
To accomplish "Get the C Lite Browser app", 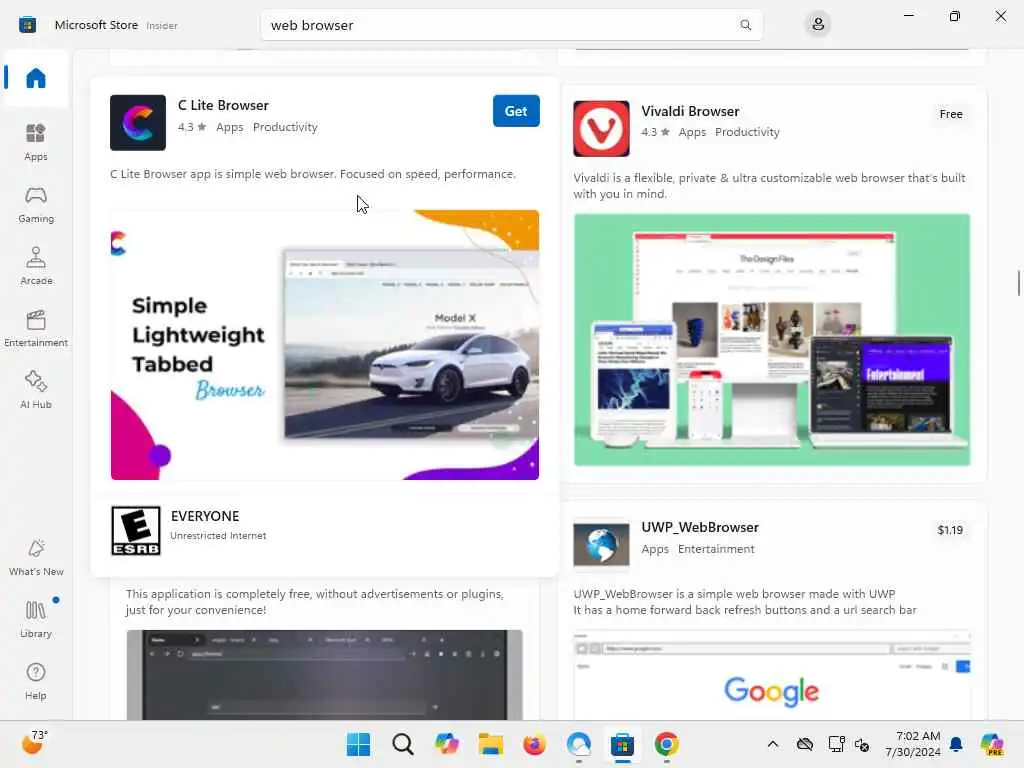I will pyautogui.click(x=516, y=111).
